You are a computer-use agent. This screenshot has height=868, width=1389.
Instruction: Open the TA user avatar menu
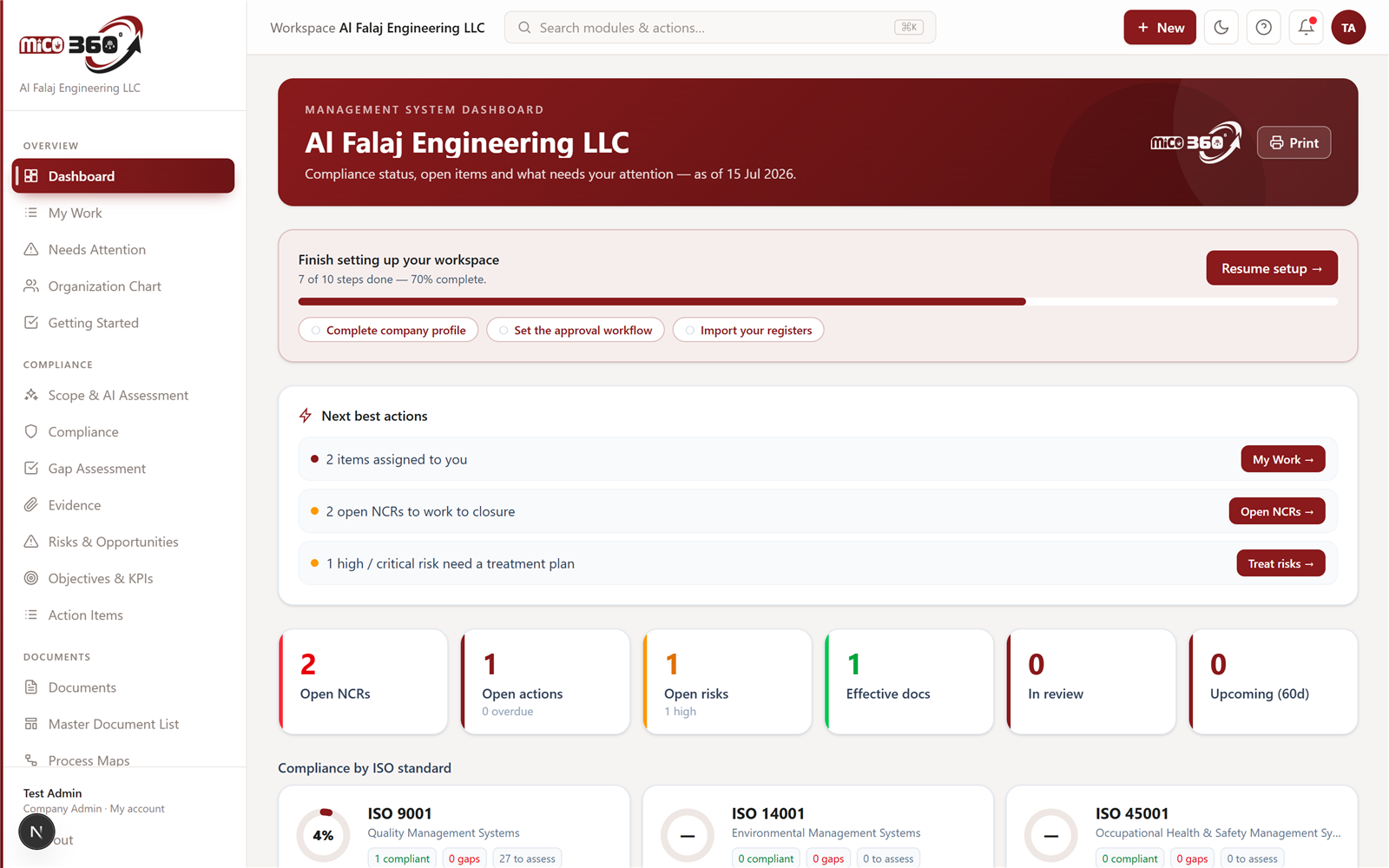(x=1348, y=28)
